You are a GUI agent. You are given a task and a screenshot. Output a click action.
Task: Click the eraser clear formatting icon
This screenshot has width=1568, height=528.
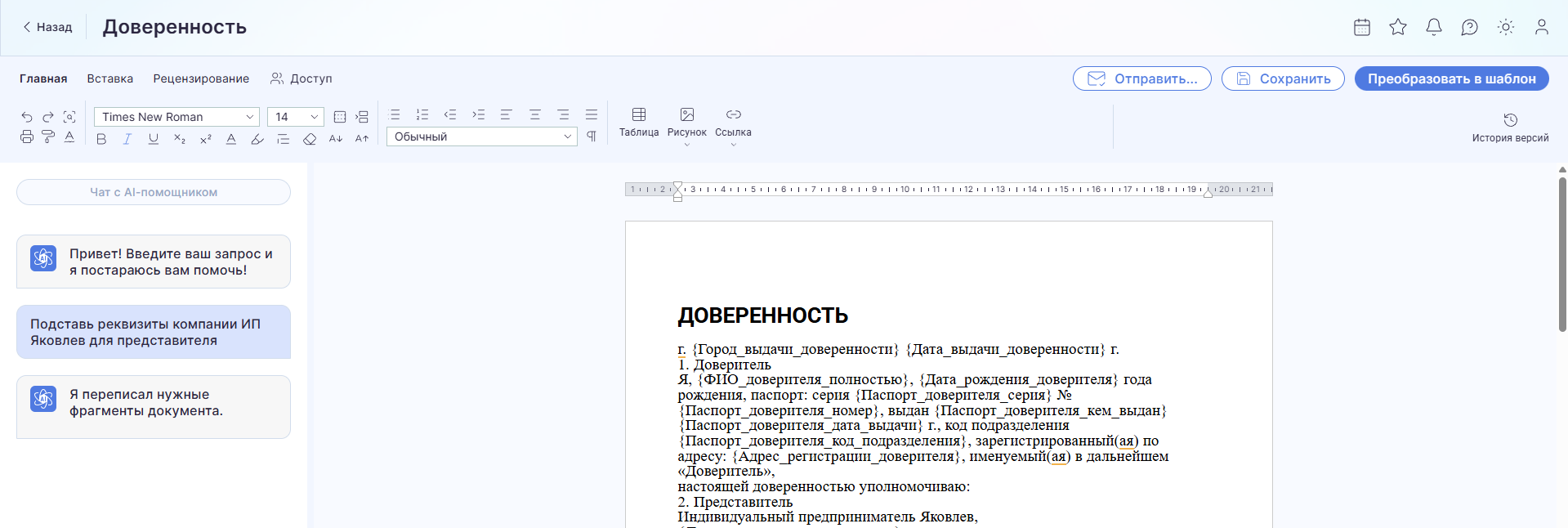pyautogui.click(x=310, y=139)
